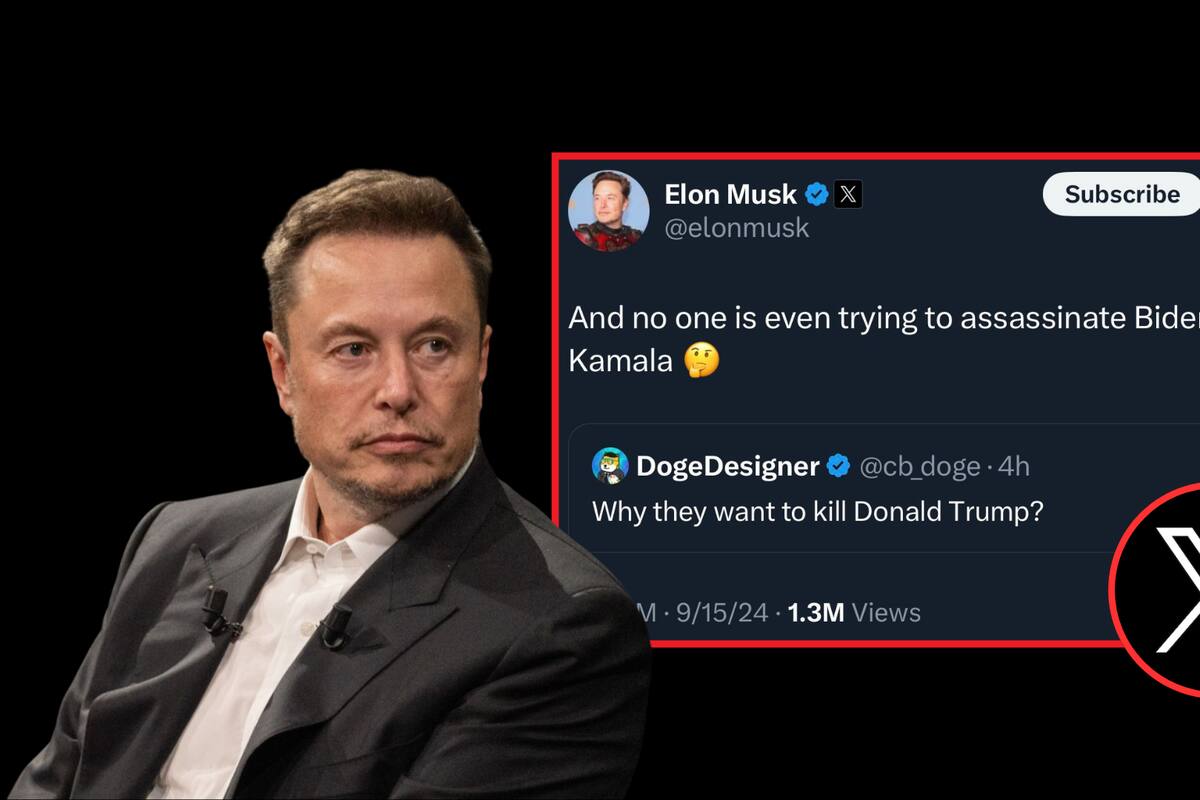Viewport: 1200px width, 800px height.
Task: Click the 9/15/24 date link
Action: [725, 612]
